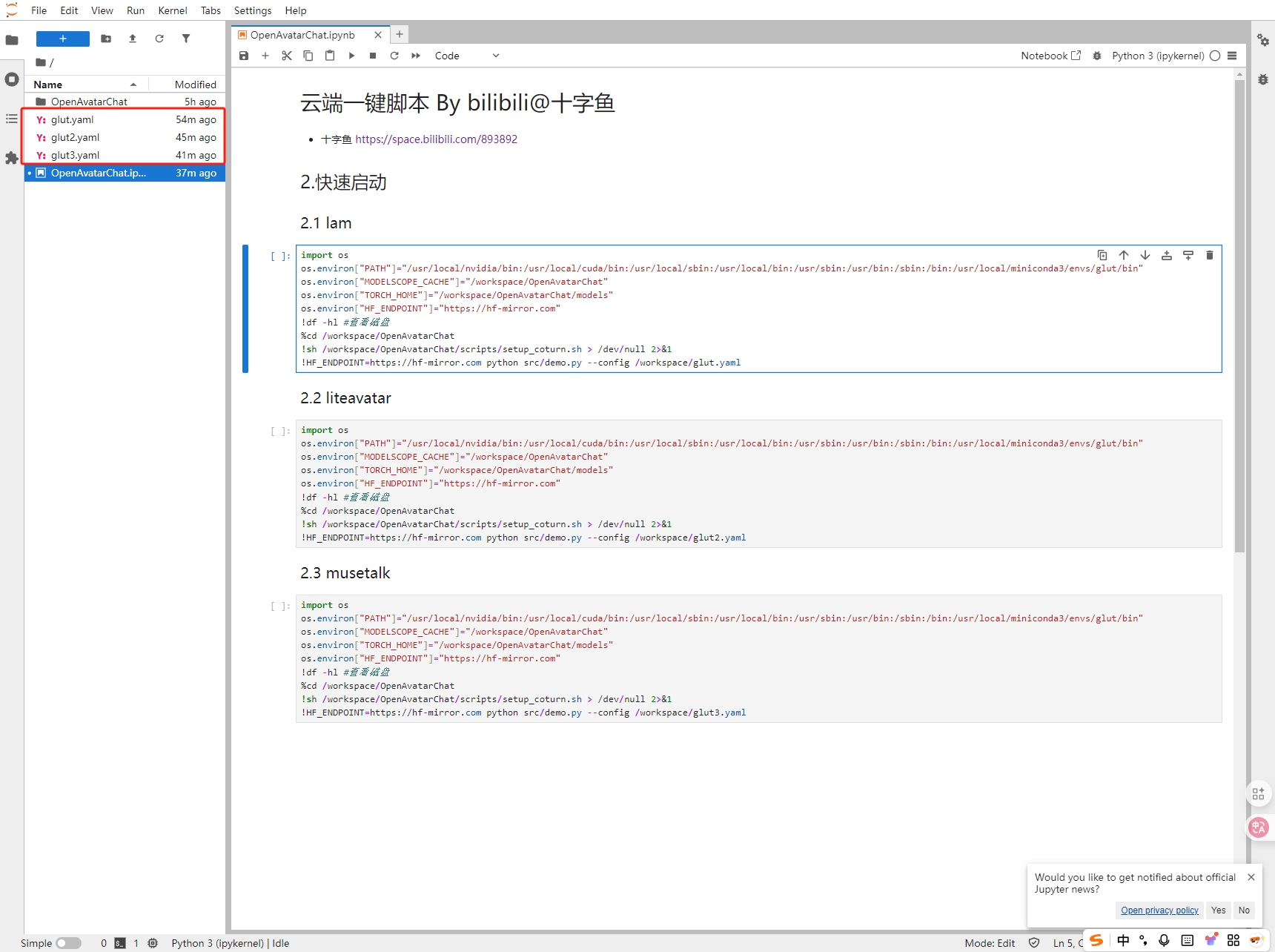Open the Extension Manager sidebar
This screenshot has width=1275, height=952.
pos(12,158)
